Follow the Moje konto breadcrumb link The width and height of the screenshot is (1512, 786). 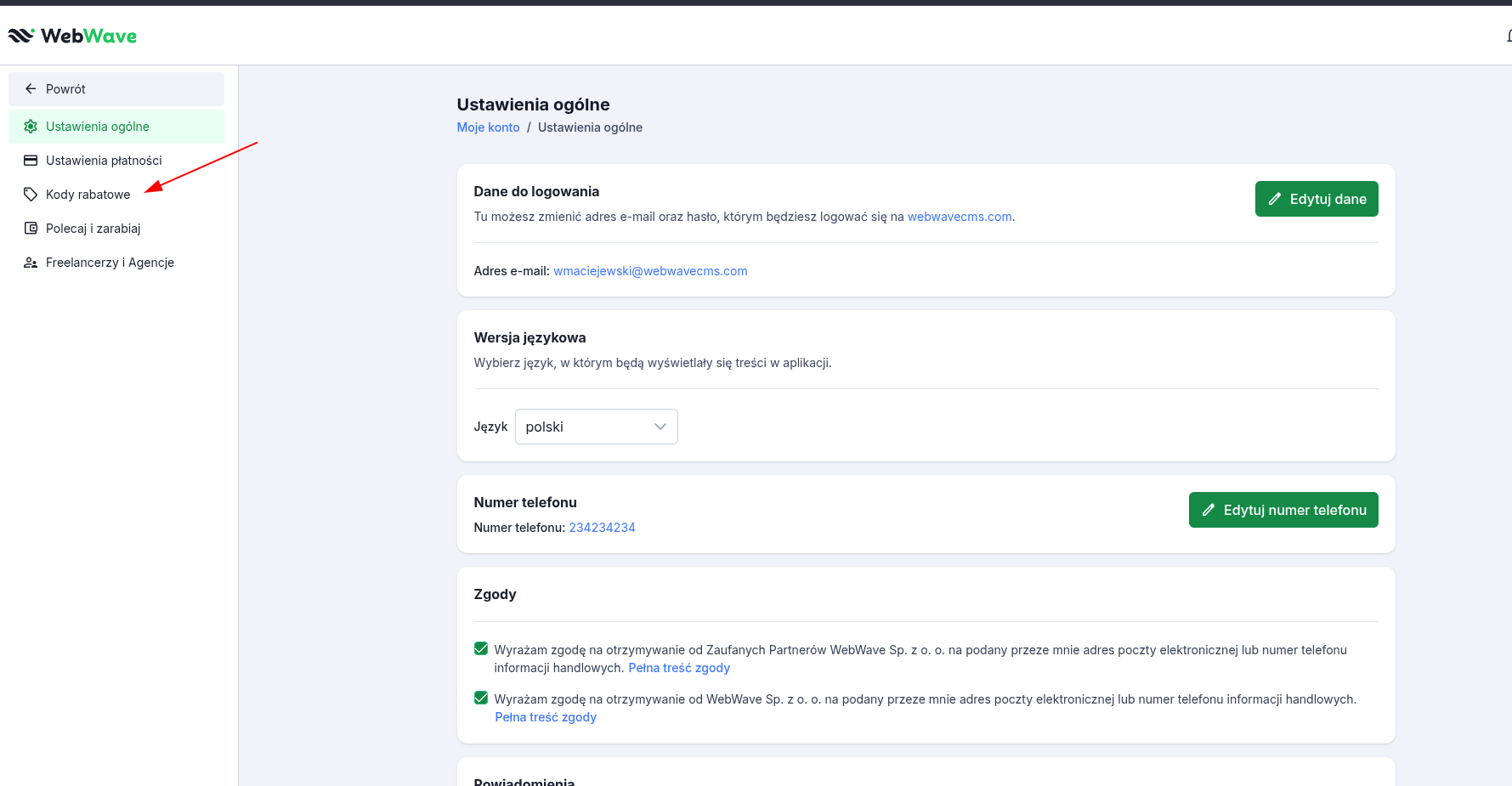pos(488,127)
